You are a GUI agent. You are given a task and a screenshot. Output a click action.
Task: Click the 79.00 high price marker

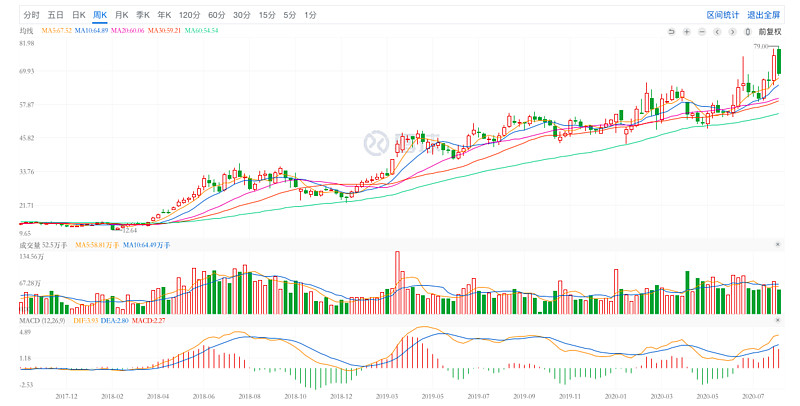coord(760,46)
